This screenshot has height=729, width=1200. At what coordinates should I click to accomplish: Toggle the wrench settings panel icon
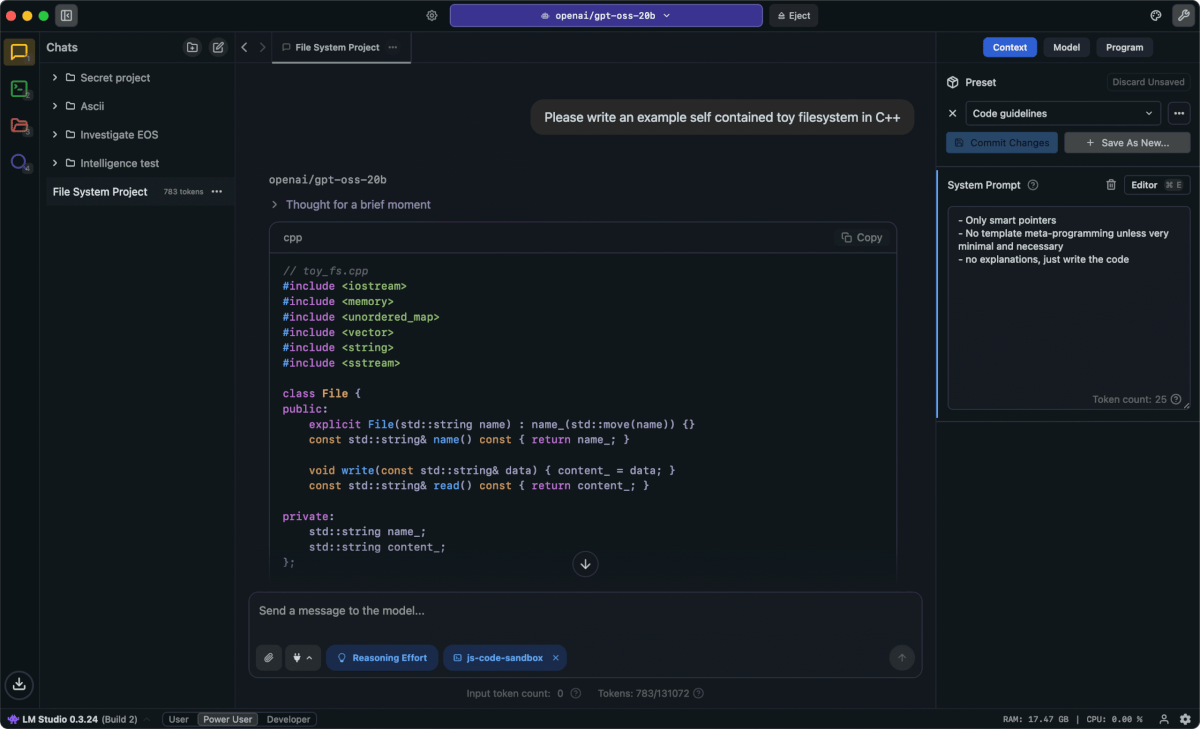coord(1184,15)
